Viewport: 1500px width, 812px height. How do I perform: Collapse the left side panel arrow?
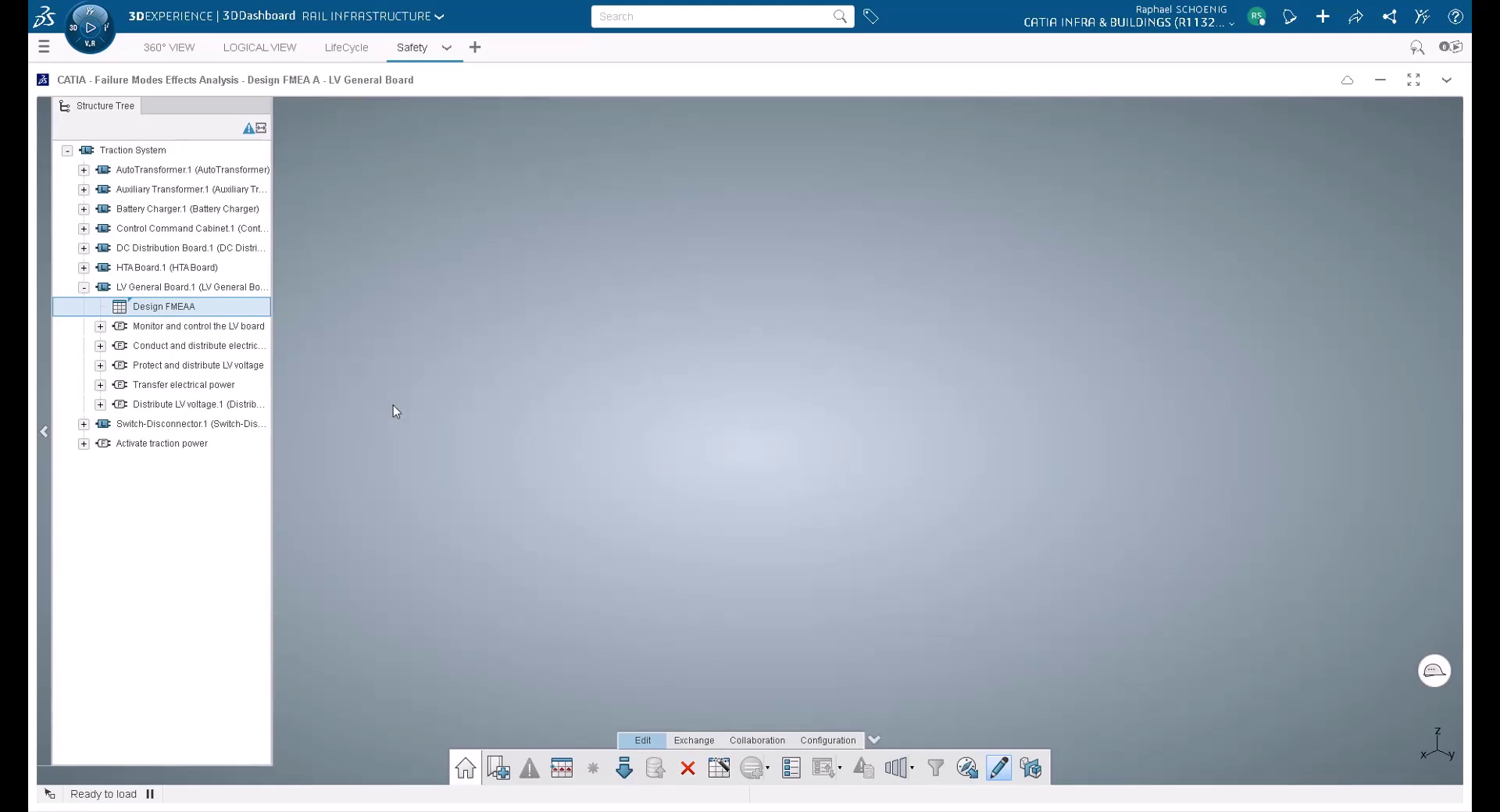pyautogui.click(x=45, y=432)
